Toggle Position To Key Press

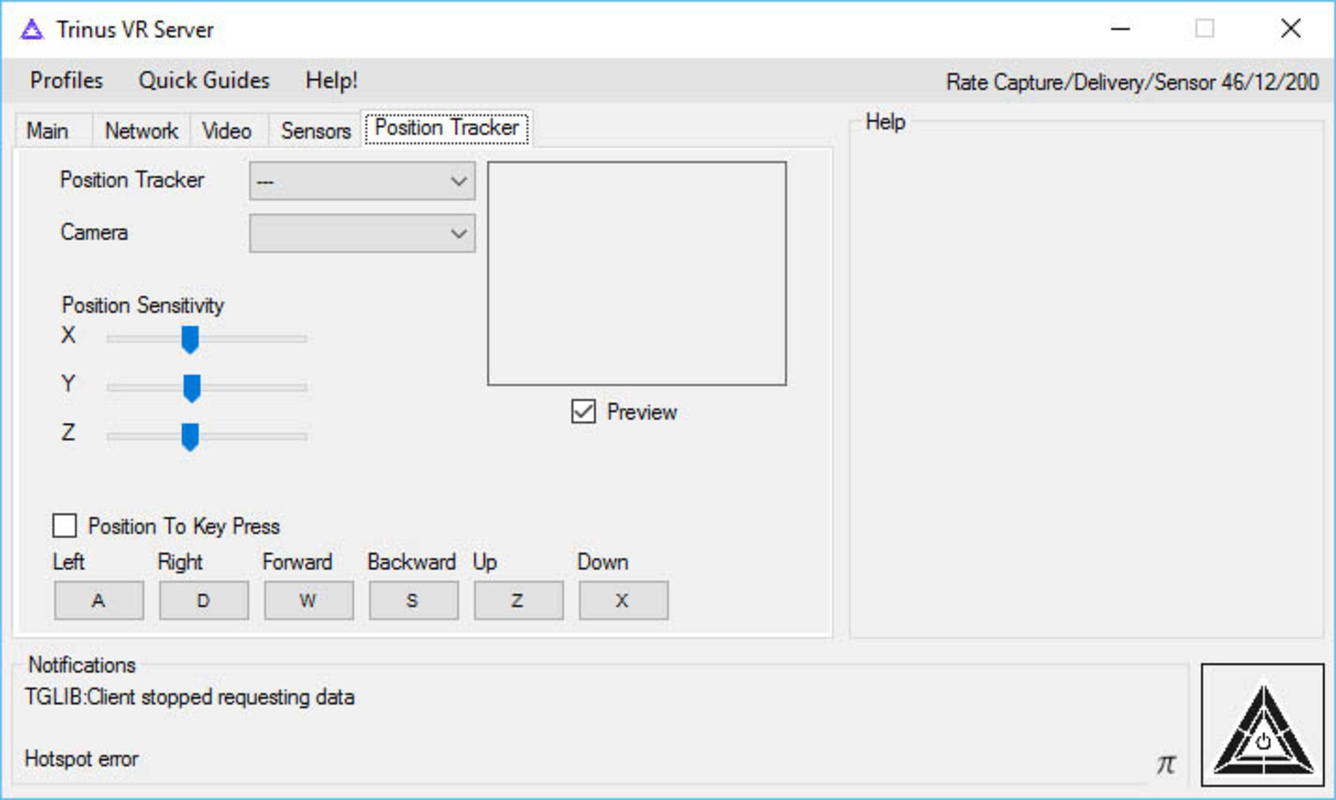(x=64, y=526)
